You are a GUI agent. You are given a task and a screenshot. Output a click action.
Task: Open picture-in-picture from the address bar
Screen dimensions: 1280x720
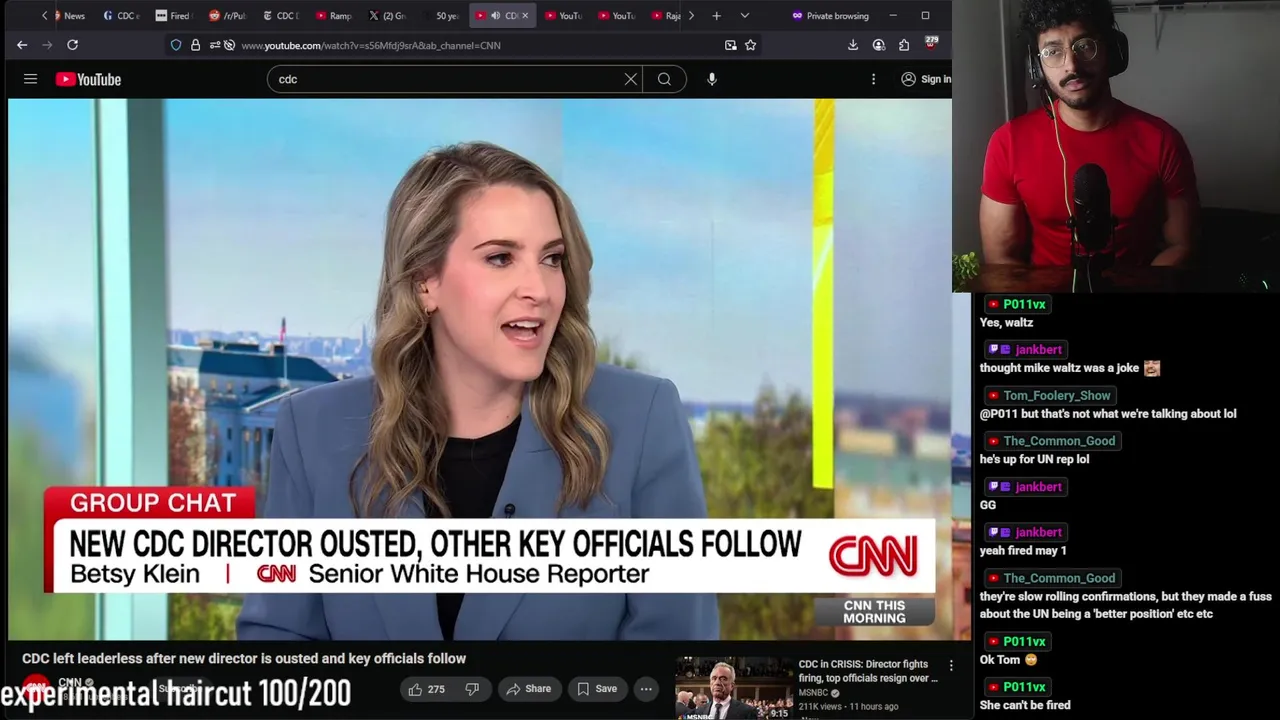[x=731, y=45]
